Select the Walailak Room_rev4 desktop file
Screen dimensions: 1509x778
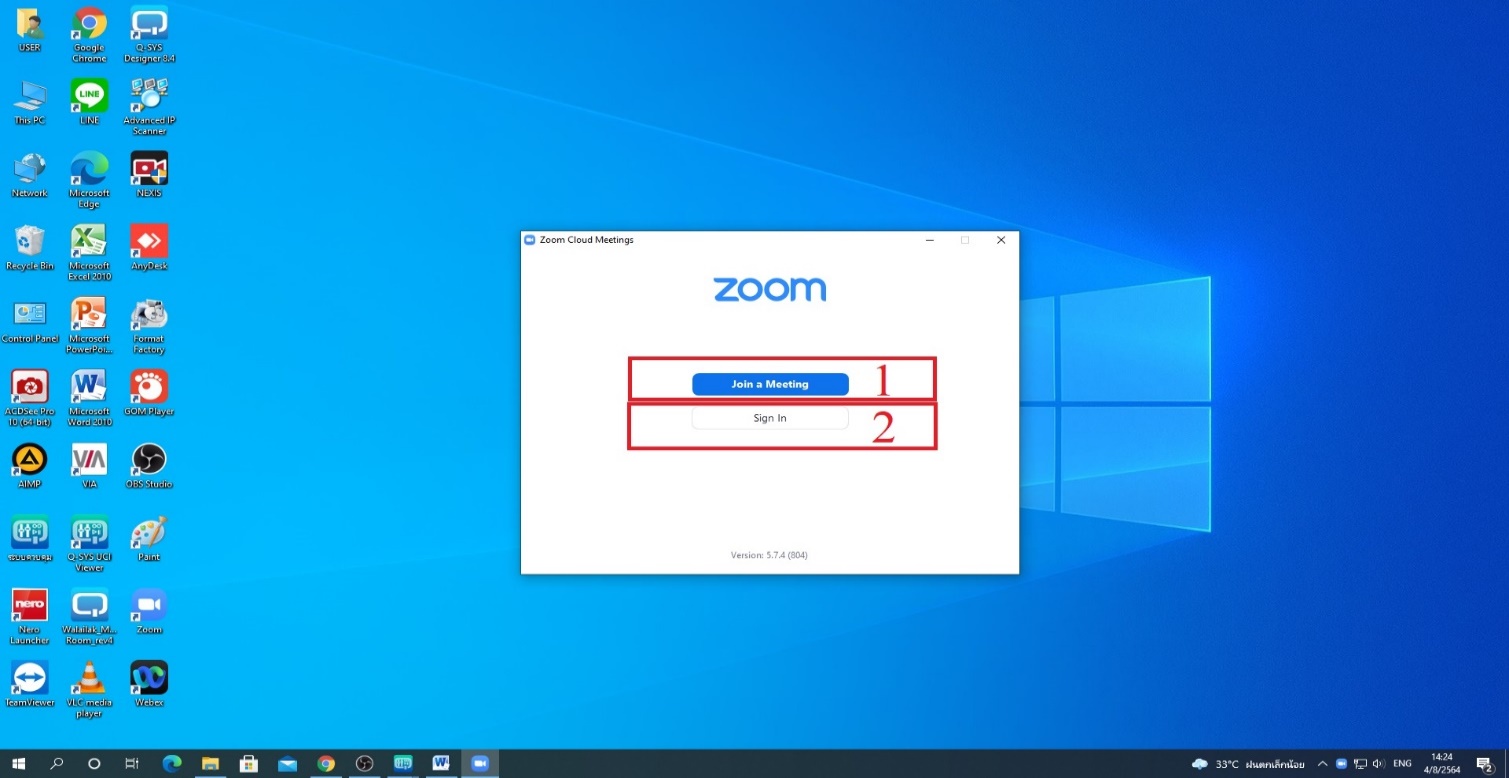[89, 617]
